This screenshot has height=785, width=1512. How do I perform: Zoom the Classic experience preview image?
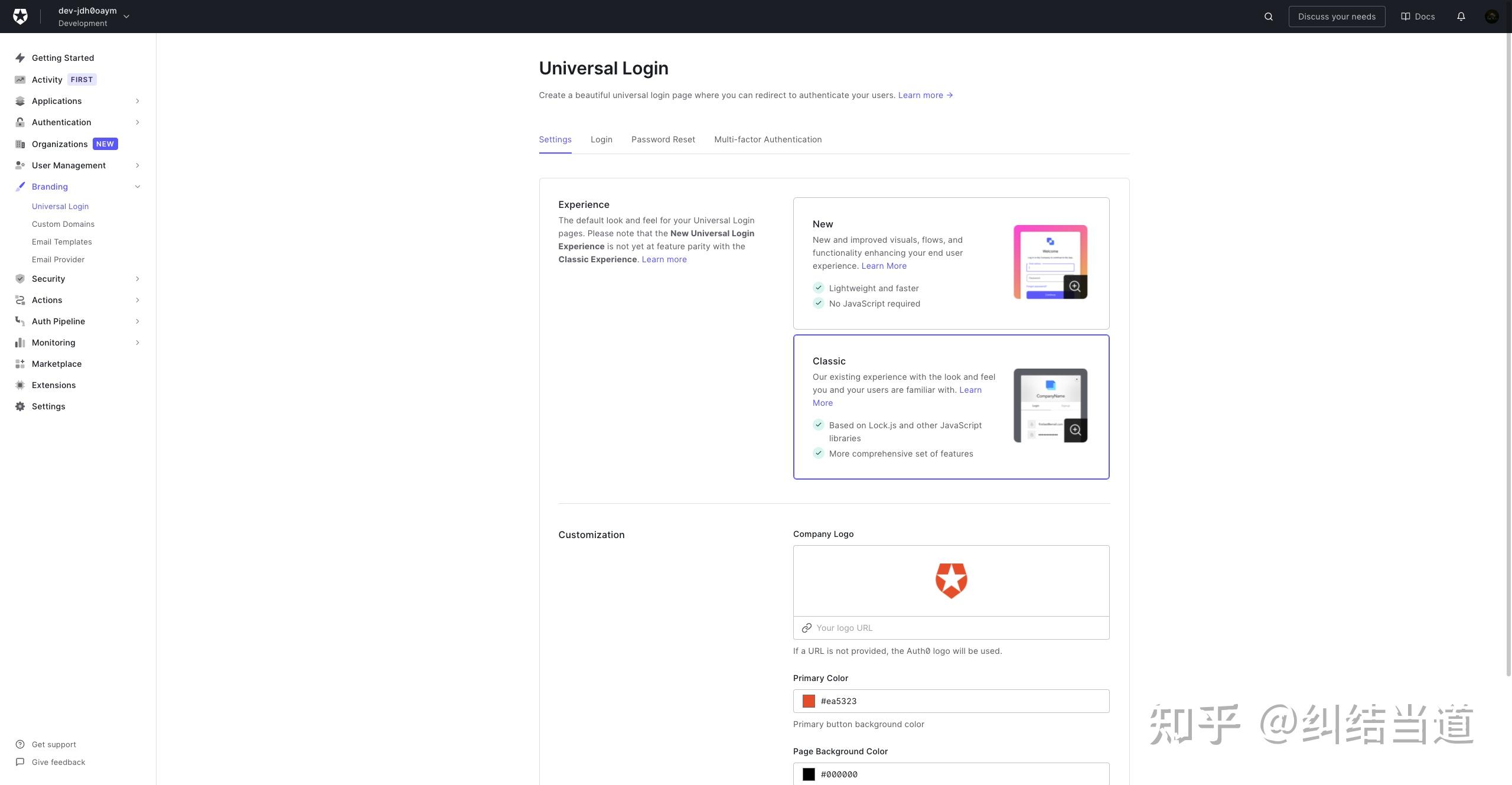click(1075, 430)
